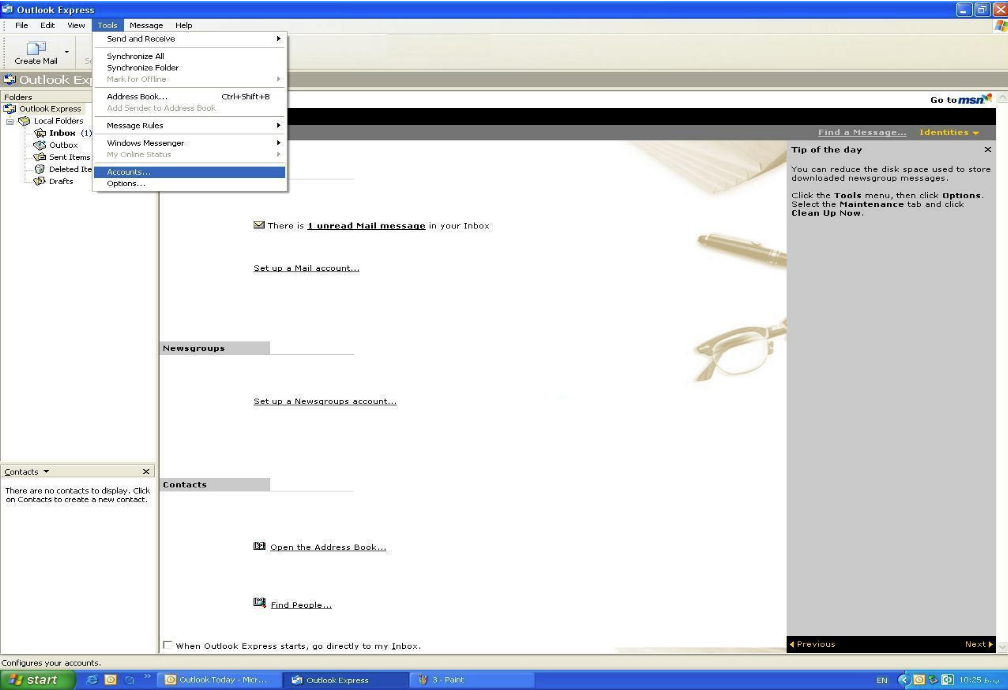Click Find a Message link
Viewport: 1008px width, 690px height.
(x=861, y=132)
